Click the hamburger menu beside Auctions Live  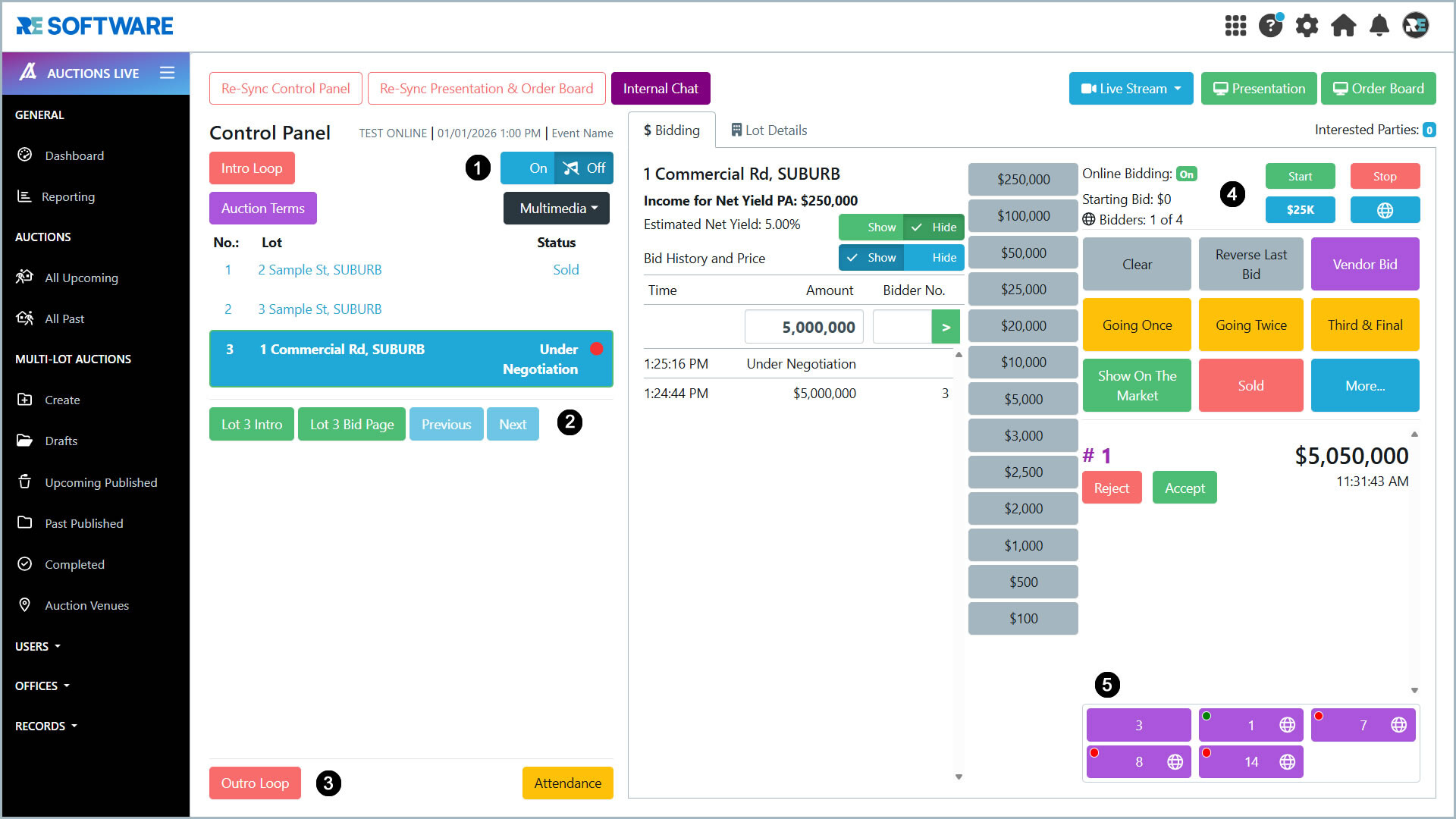167,73
